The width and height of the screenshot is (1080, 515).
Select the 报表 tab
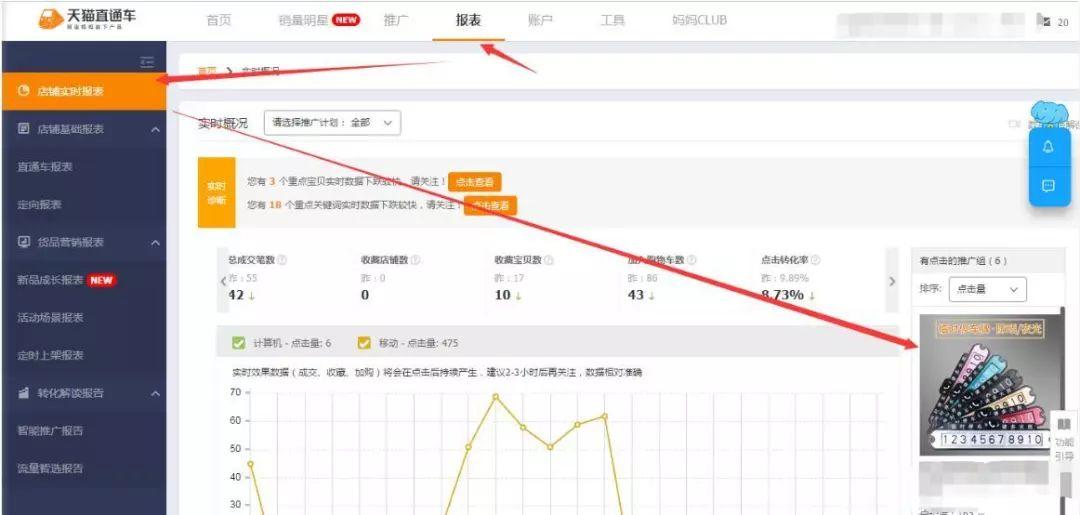click(x=468, y=20)
